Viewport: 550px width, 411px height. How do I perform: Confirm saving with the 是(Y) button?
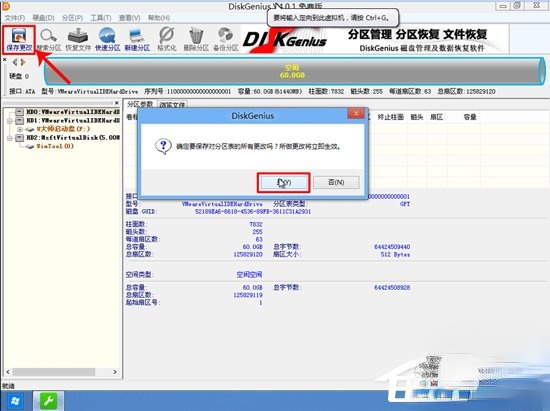coord(283,182)
